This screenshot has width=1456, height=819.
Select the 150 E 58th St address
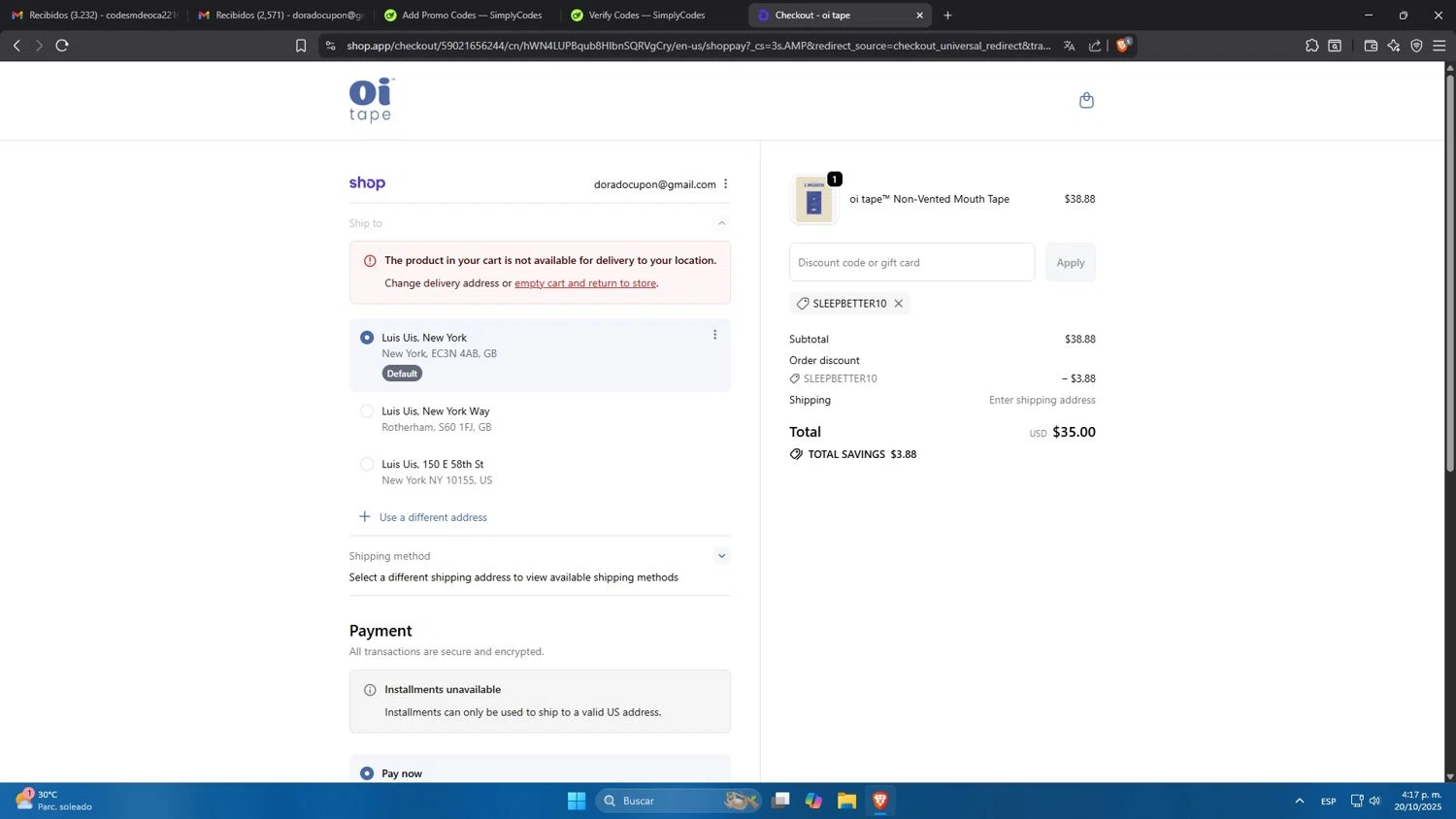tap(367, 465)
